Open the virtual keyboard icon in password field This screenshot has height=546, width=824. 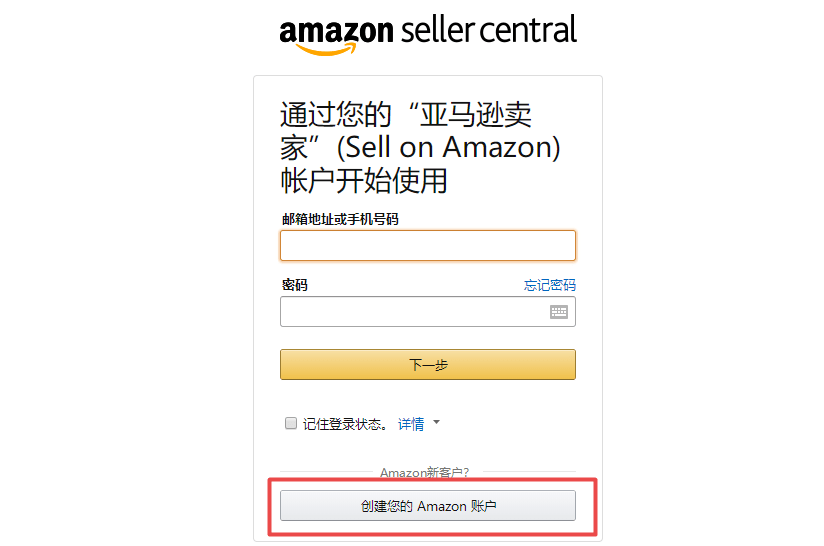point(559,312)
